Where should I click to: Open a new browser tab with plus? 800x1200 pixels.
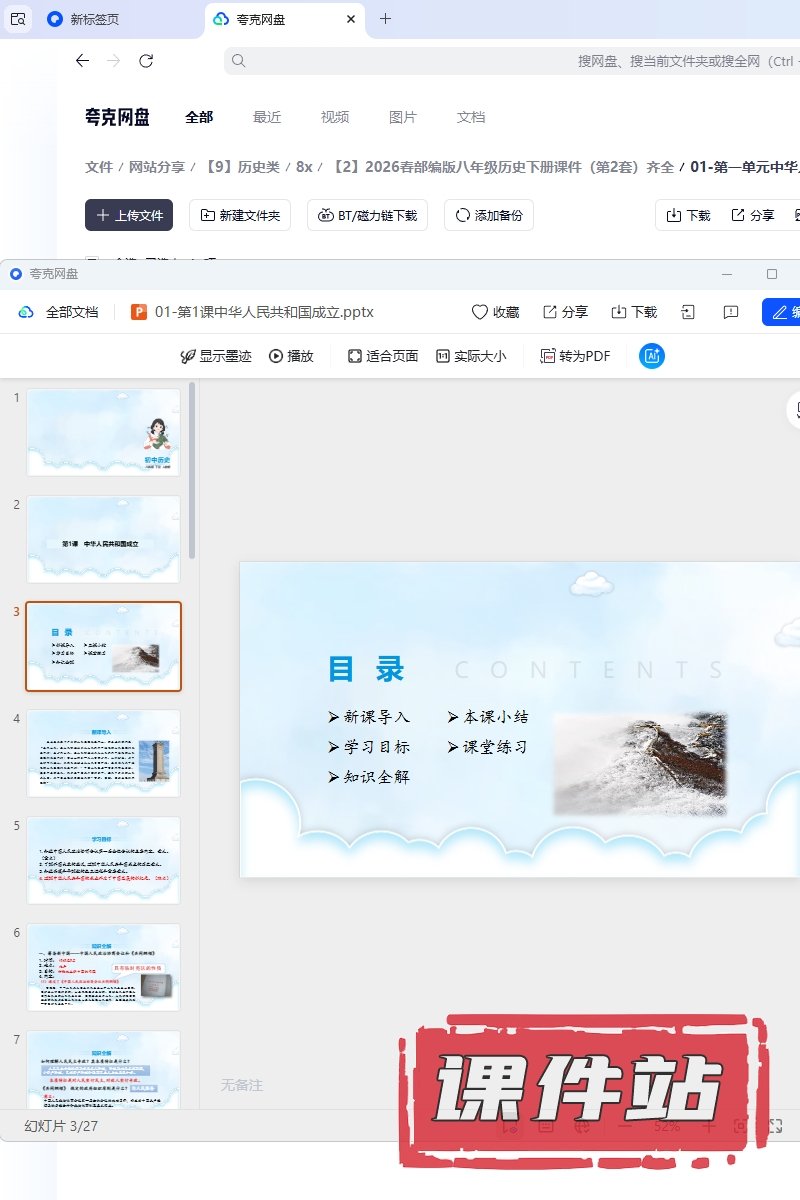point(385,19)
